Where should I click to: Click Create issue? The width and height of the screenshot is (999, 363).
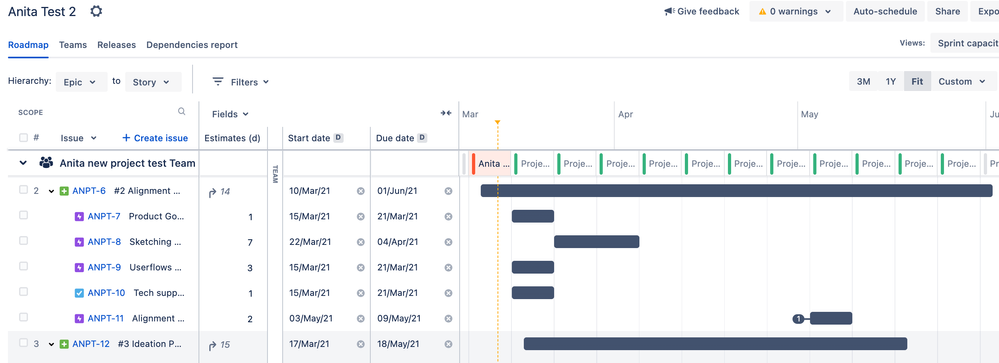155,138
